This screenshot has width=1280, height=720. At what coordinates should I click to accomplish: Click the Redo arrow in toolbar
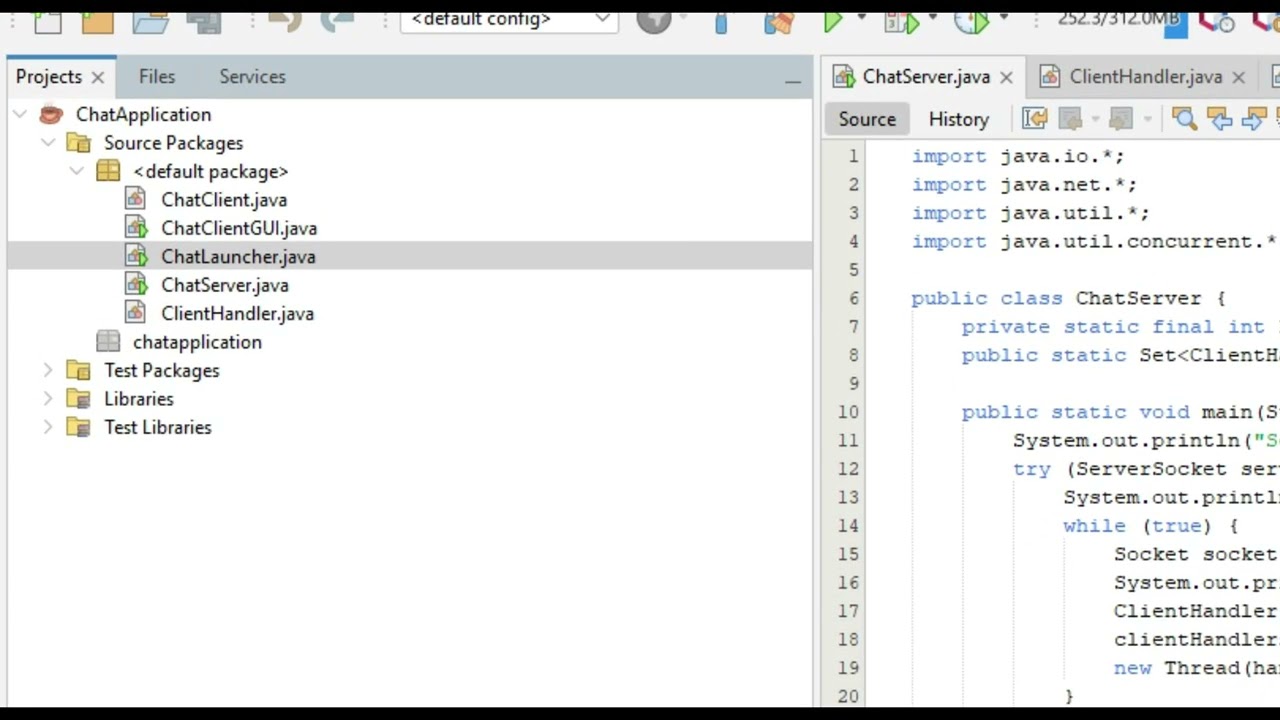point(337,20)
